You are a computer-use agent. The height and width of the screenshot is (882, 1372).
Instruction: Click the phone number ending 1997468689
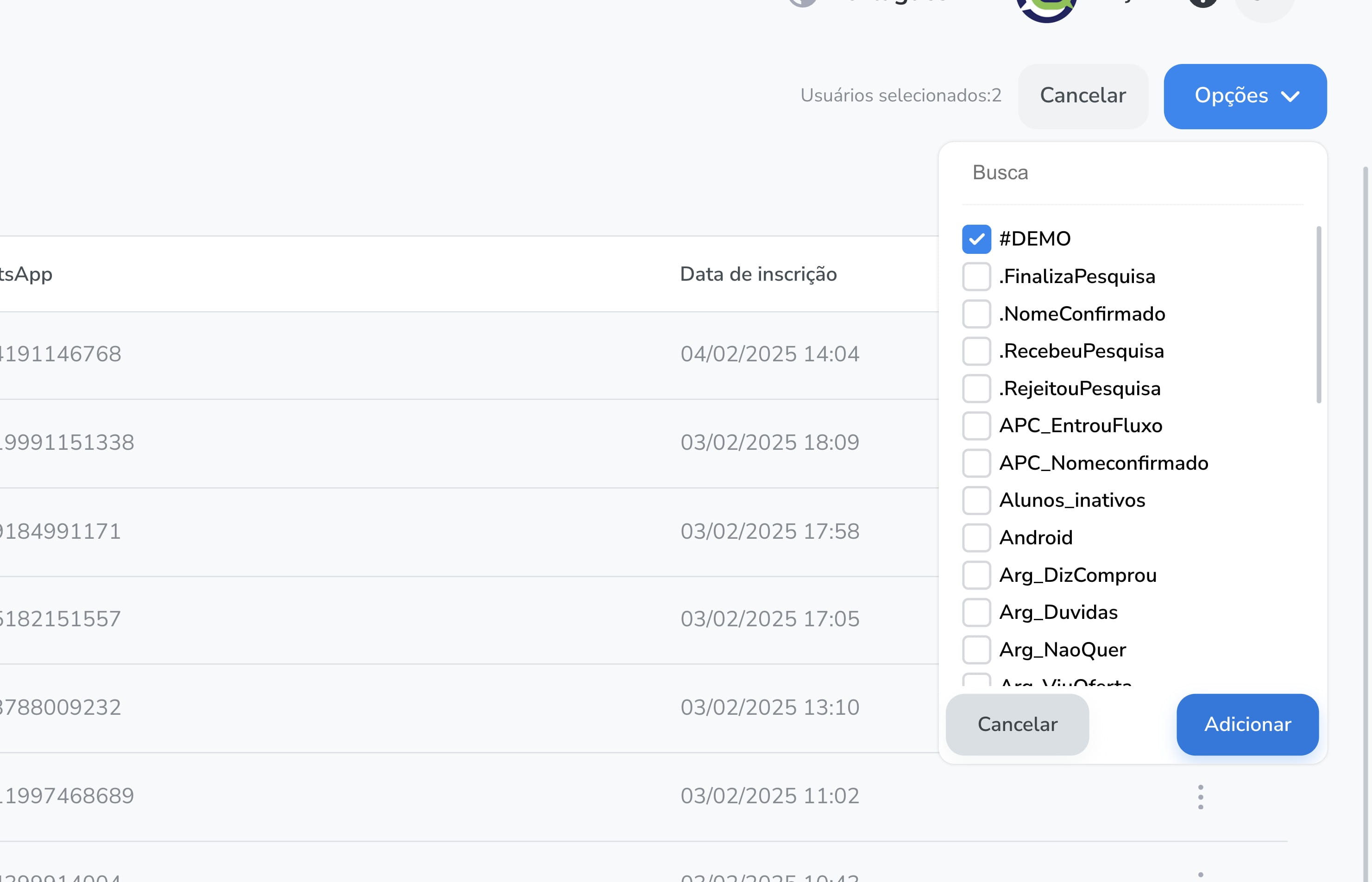point(67,796)
